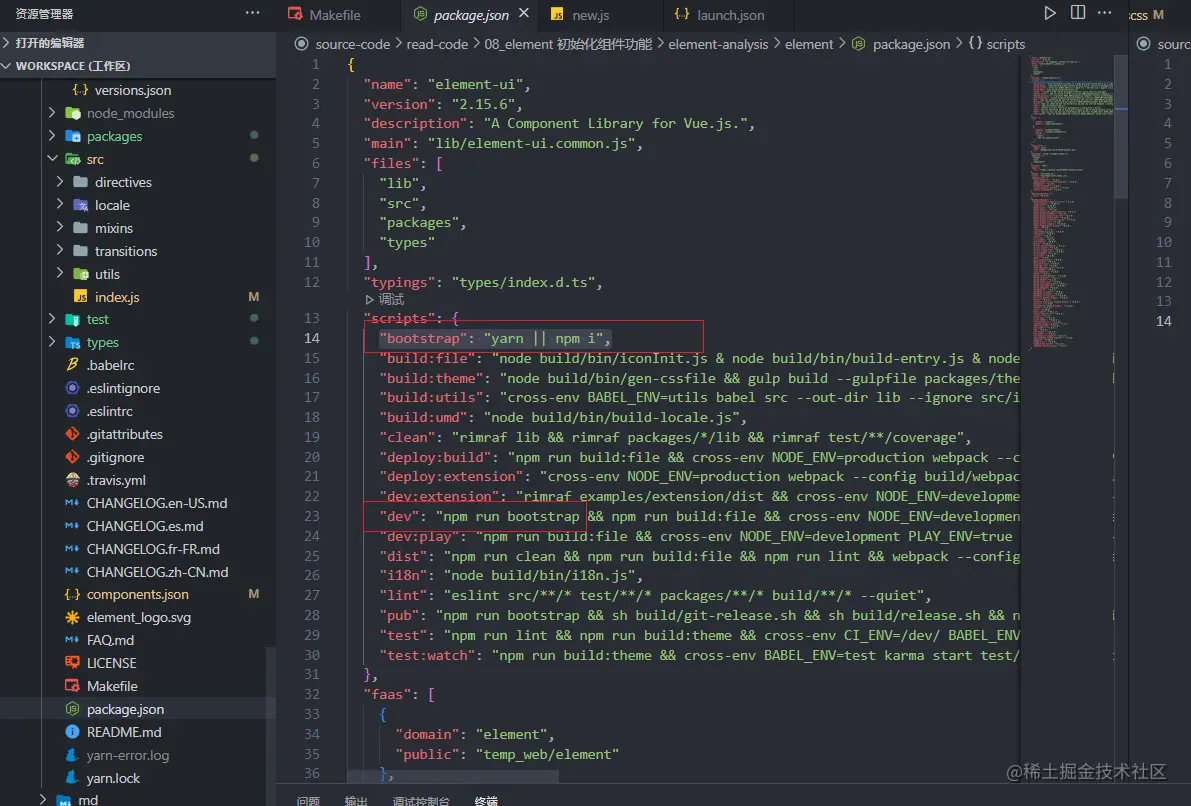Image resolution: width=1191 pixels, height=806 pixels.
Task: Select index.js inside the src folder
Action: point(117,297)
